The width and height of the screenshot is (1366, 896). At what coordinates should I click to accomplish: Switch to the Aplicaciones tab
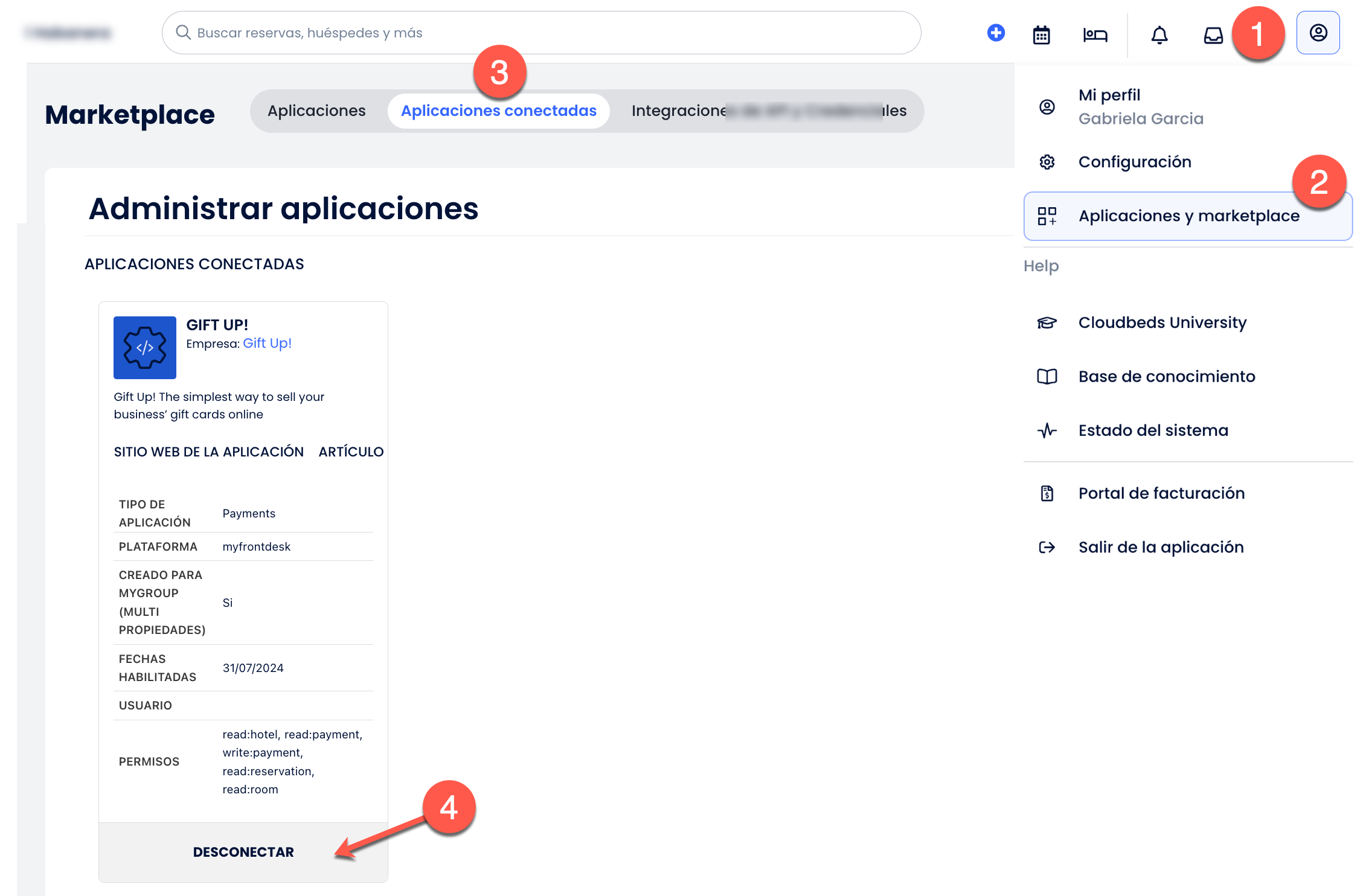[x=316, y=111]
